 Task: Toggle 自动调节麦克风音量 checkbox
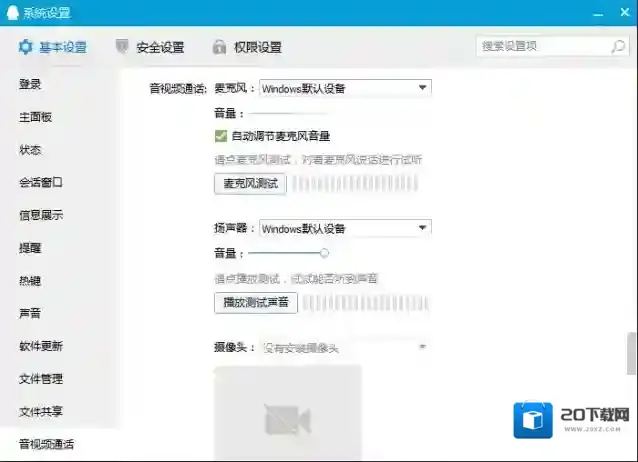pyautogui.click(x=221, y=136)
